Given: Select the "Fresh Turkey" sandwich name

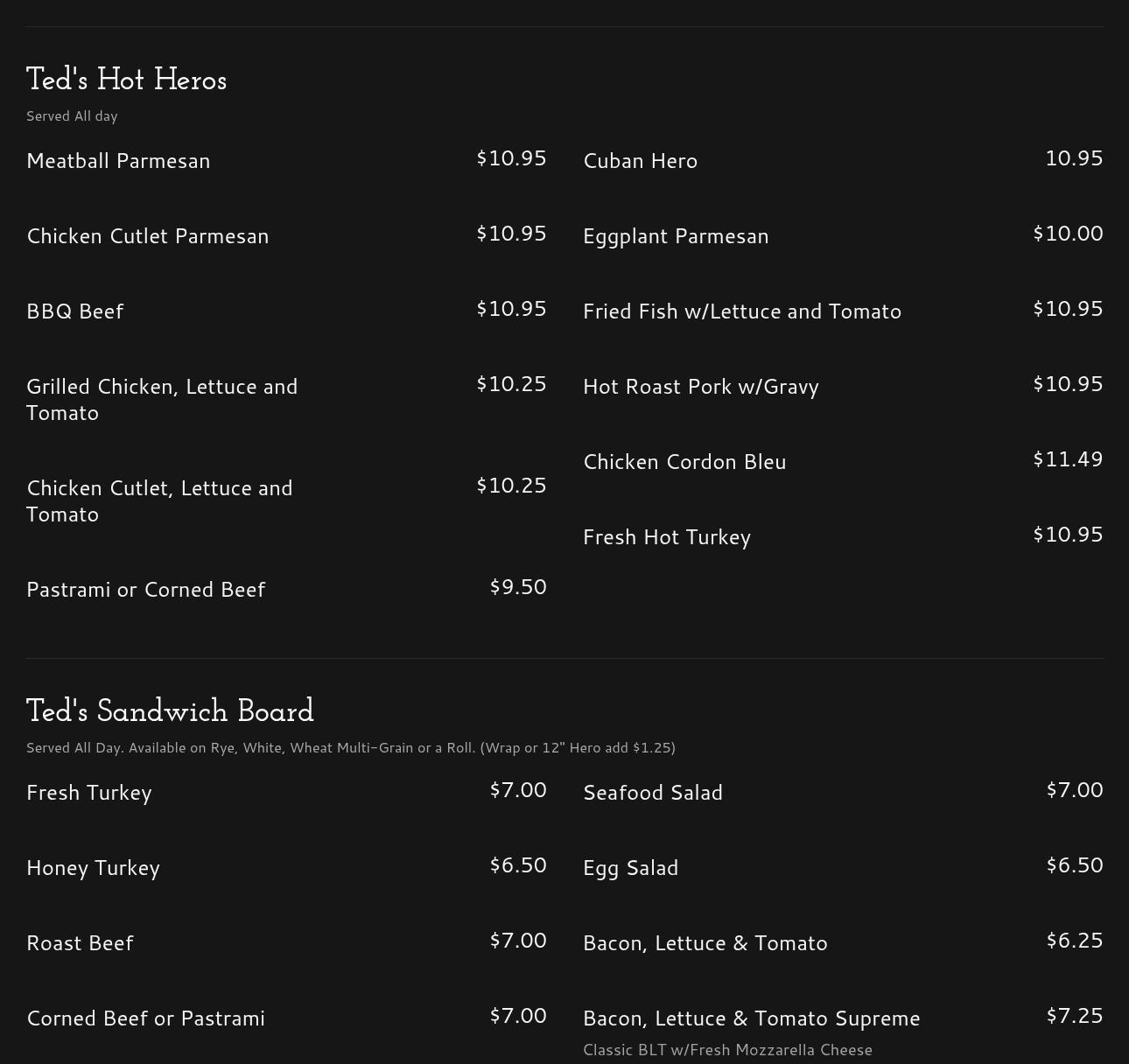Looking at the screenshot, I should coord(89,793).
